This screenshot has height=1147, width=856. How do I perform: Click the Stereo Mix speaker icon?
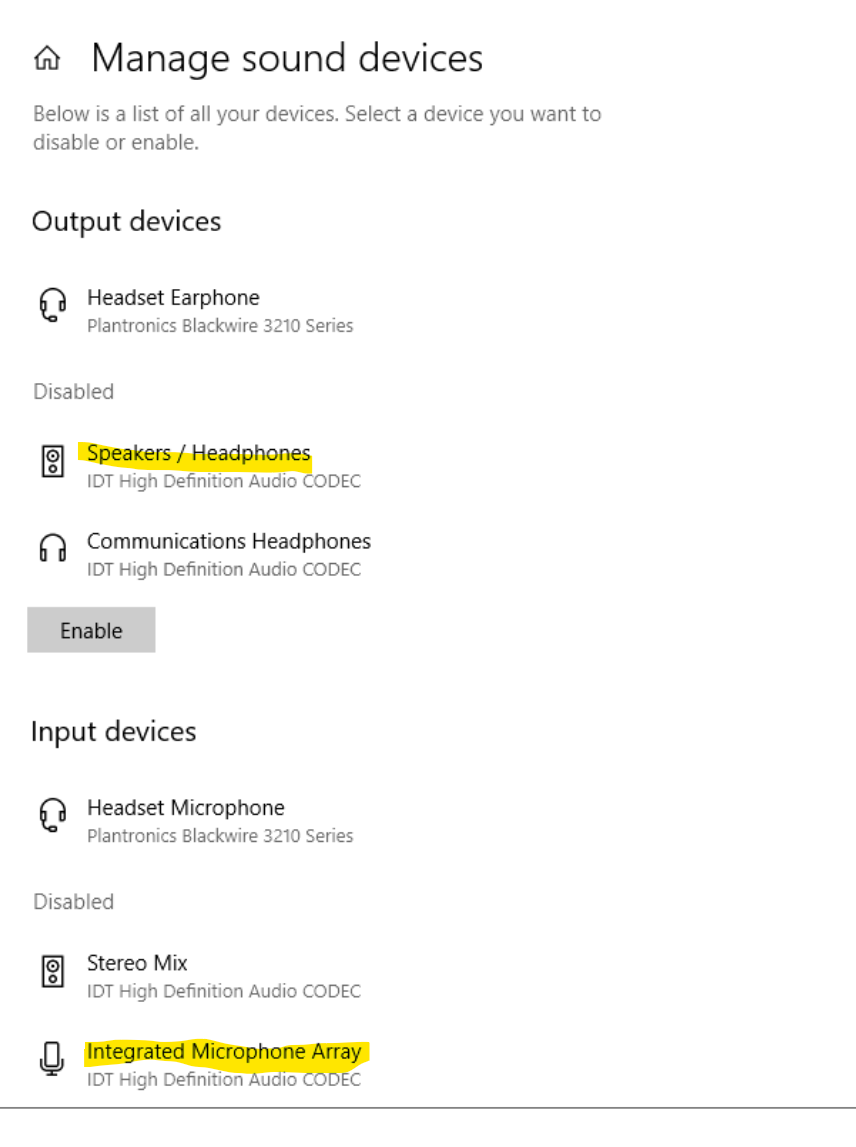tap(53, 971)
